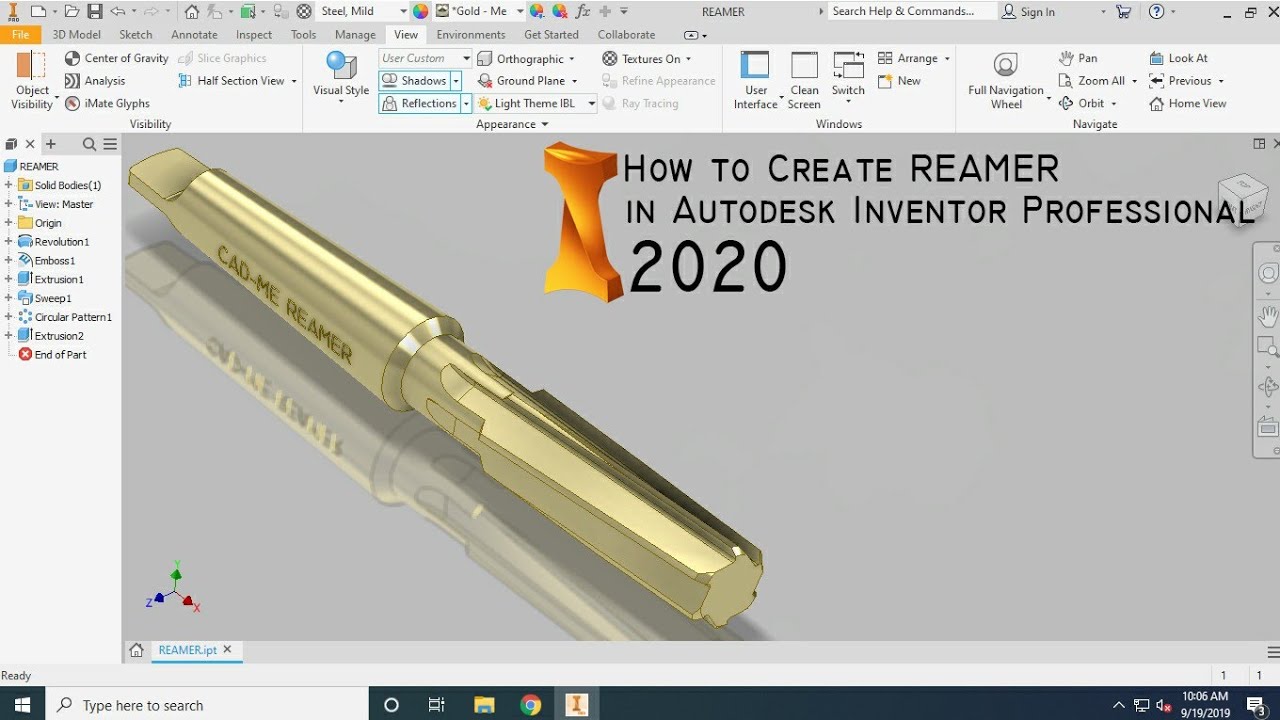The height and width of the screenshot is (720, 1280).
Task: Add new browser panel plus icon
Action: coord(51,144)
